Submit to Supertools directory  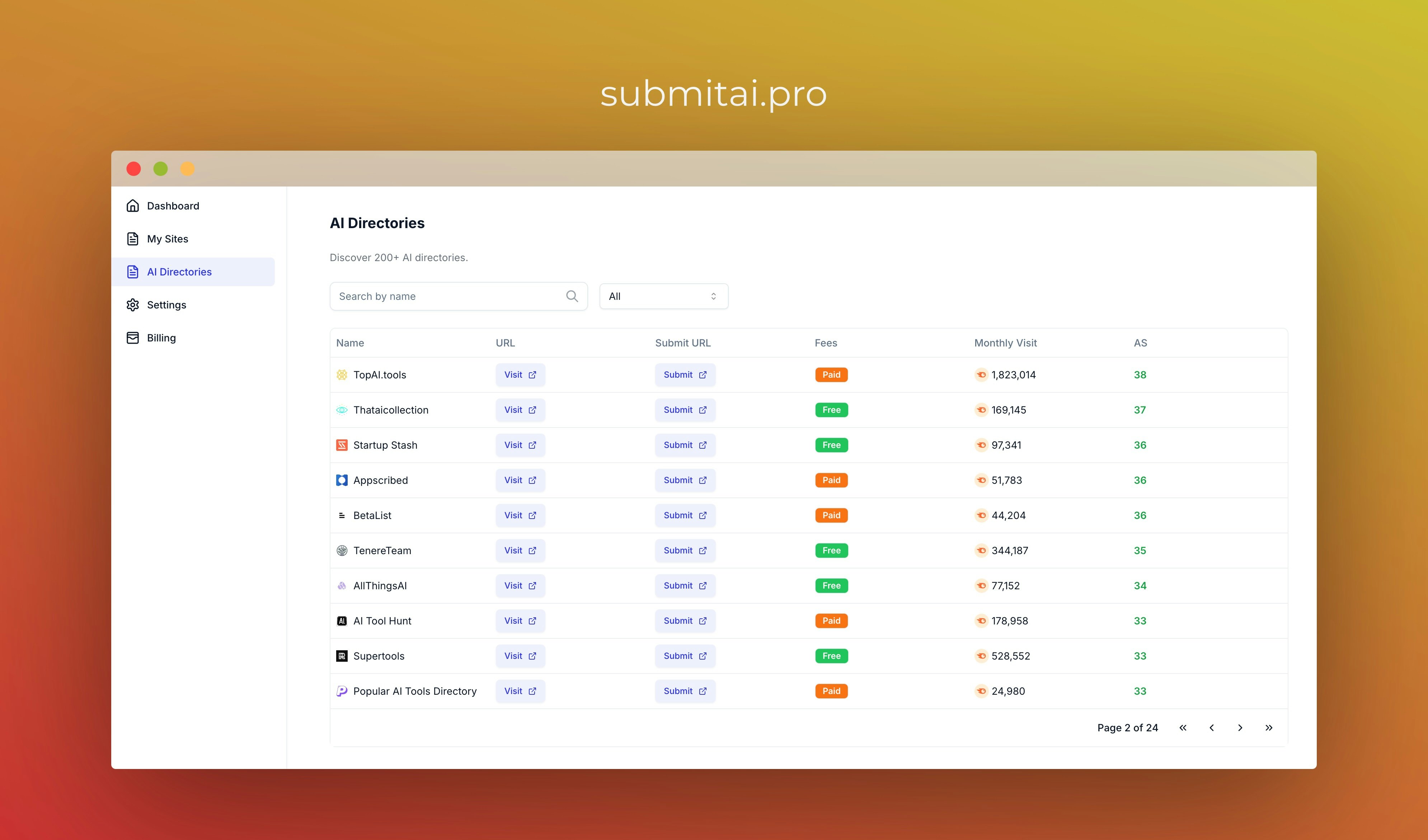685,656
